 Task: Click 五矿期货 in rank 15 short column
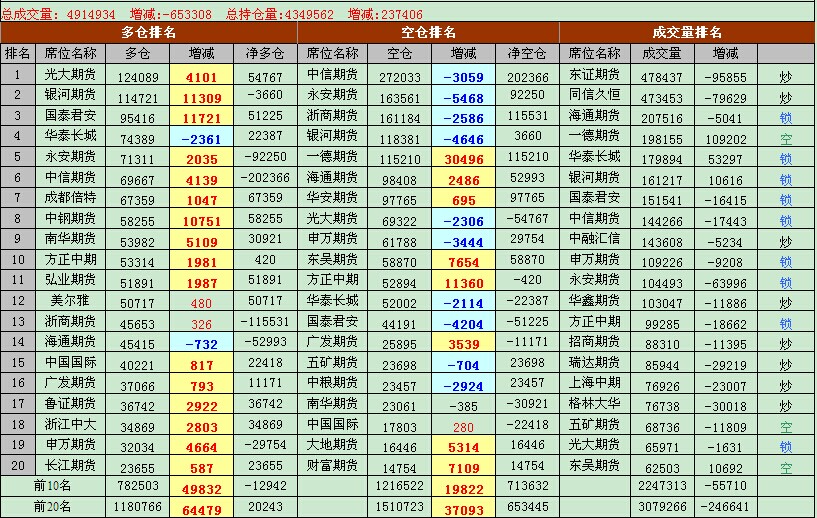(x=332, y=362)
